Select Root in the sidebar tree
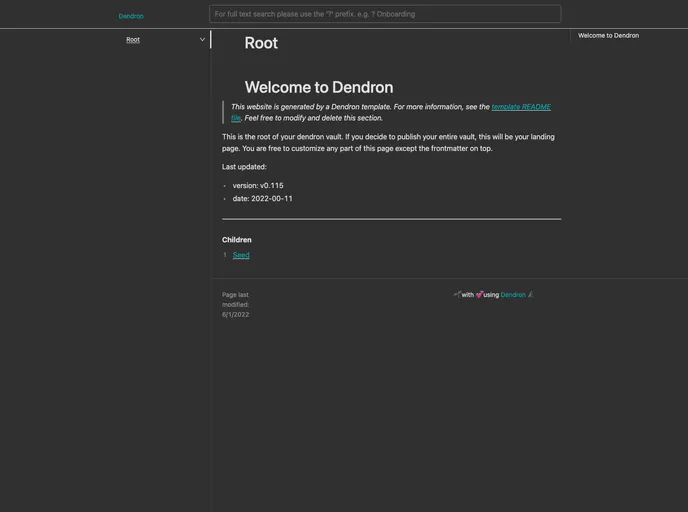The height and width of the screenshot is (512, 688). click(133, 40)
